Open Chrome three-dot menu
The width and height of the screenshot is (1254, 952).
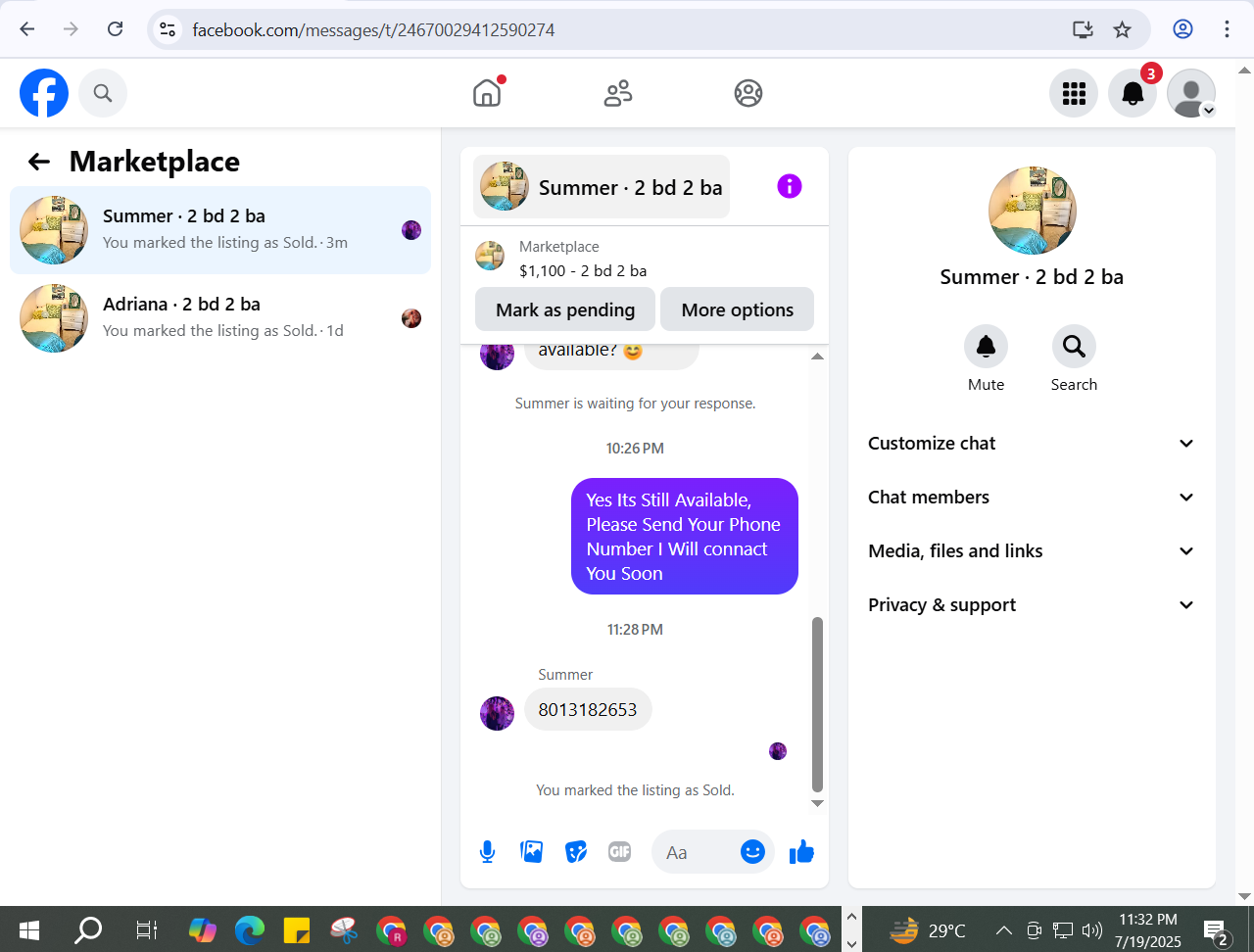[1227, 29]
